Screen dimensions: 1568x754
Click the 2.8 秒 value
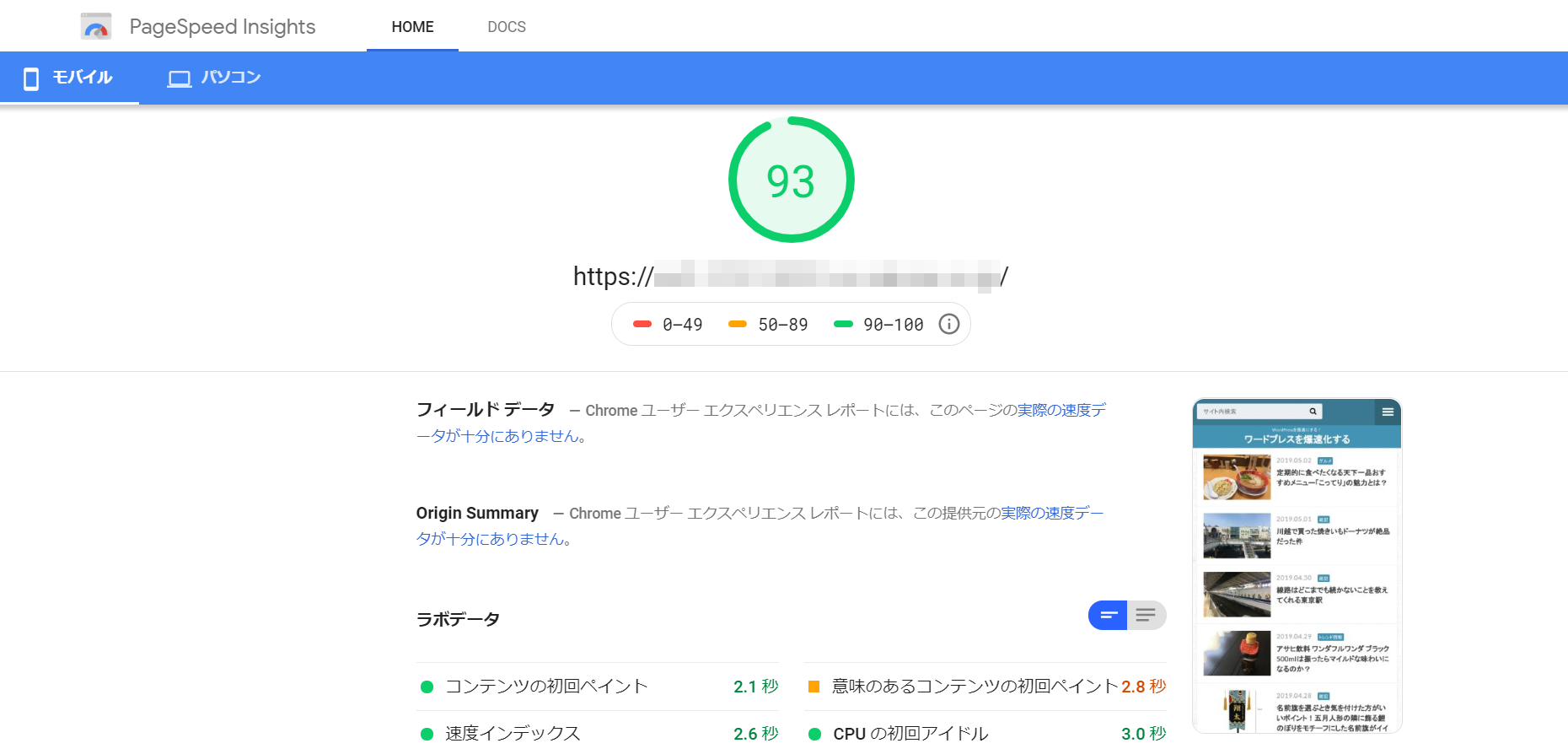pyautogui.click(x=1144, y=687)
